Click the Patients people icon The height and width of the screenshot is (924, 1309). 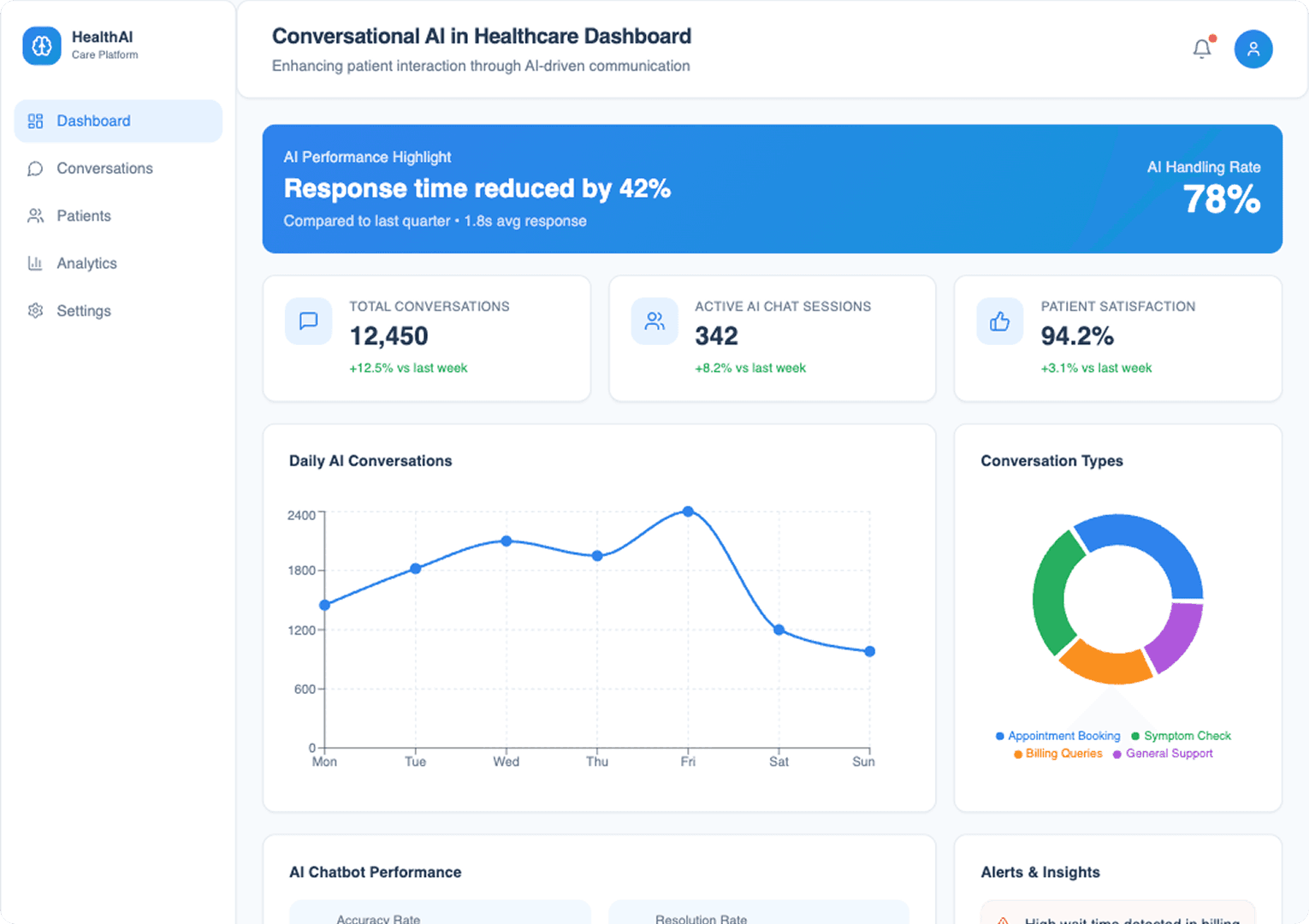point(35,216)
